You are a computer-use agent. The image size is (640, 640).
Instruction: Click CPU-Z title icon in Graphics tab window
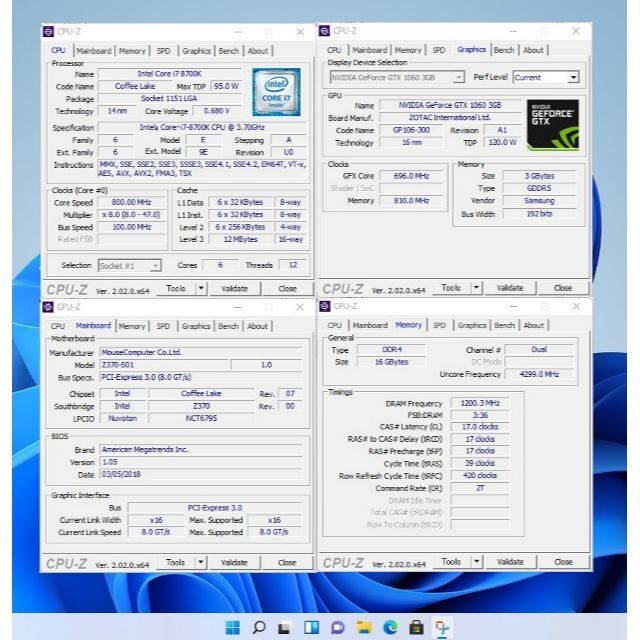tap(324, 31)
